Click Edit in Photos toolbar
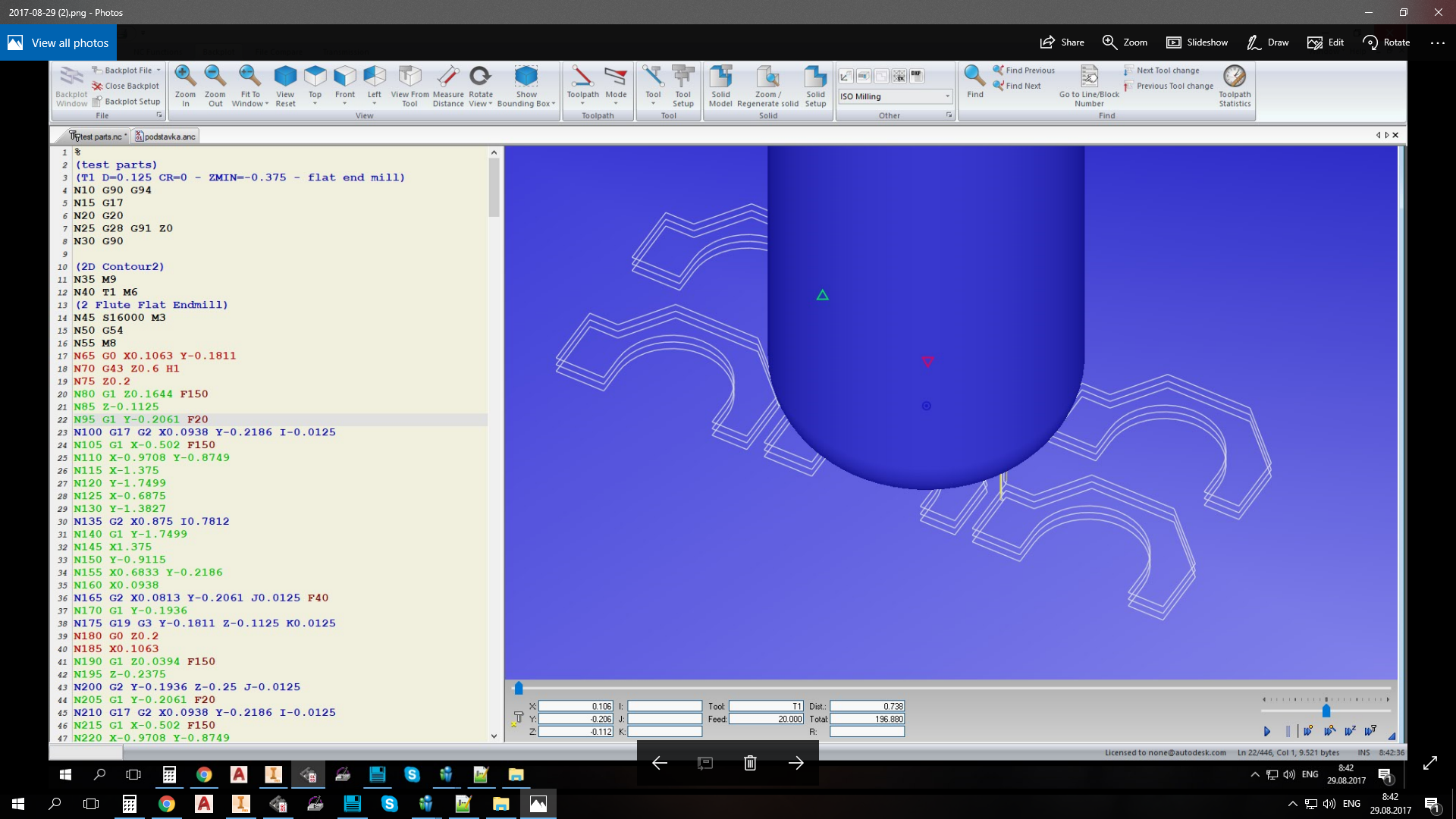 tap(1326, 42)
